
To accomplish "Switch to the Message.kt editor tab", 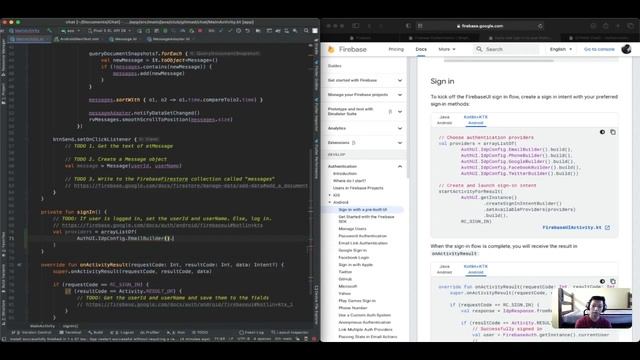I will point(123,39).
